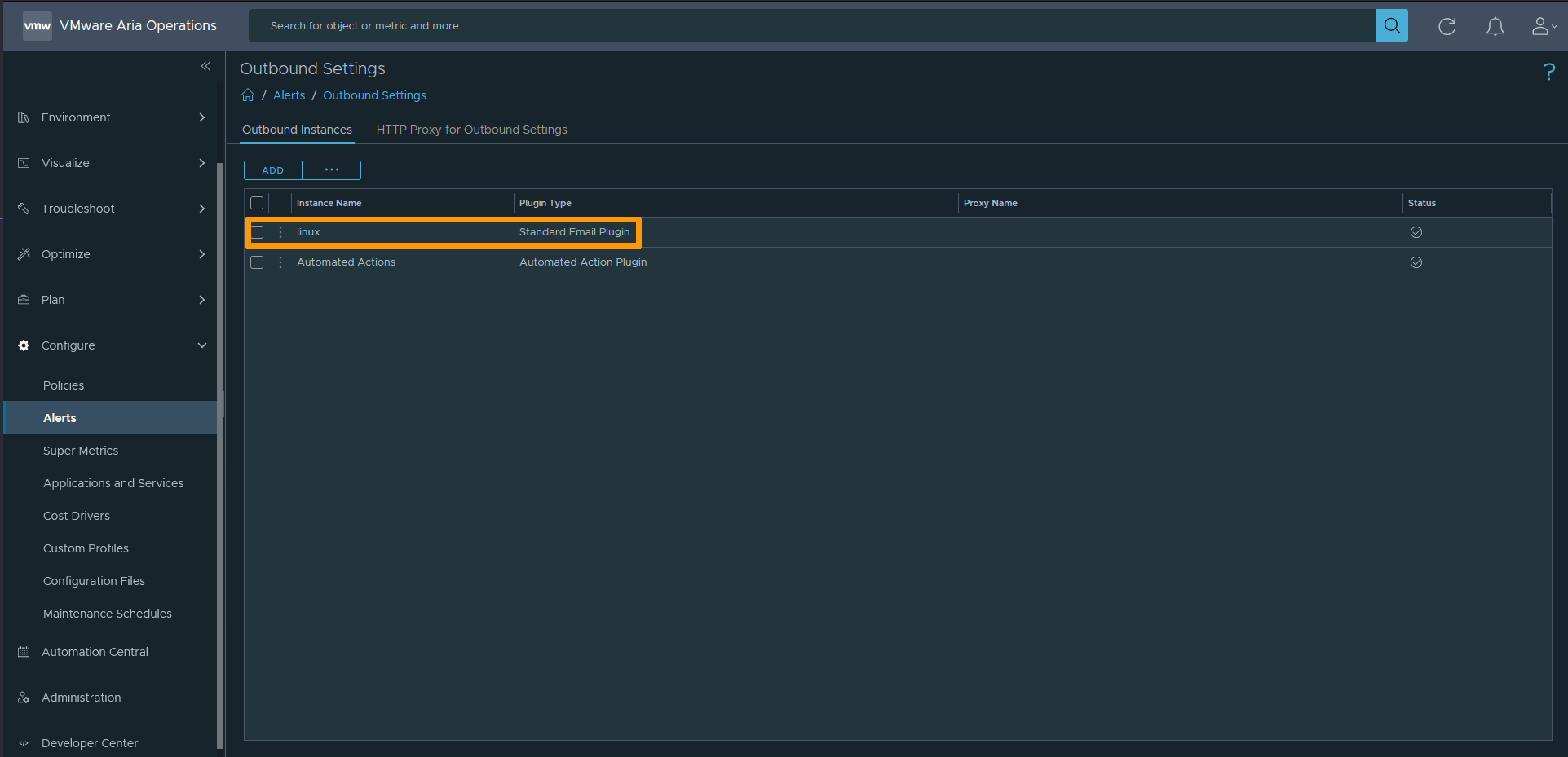This screenshot has width=1568, height=757.
Task: Open Super Metrics from sidebar
Action: [x=81, y=451]
